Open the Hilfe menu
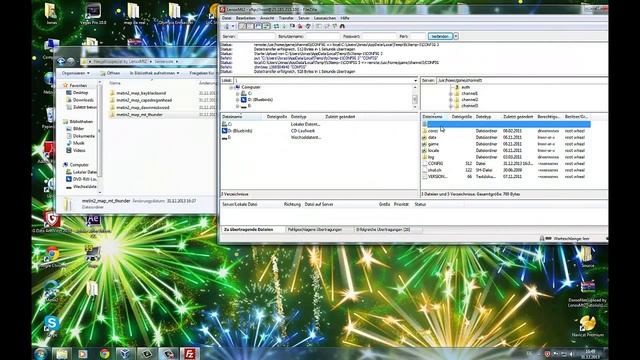This screenshot has width=640, height=360. coord(345,18)
